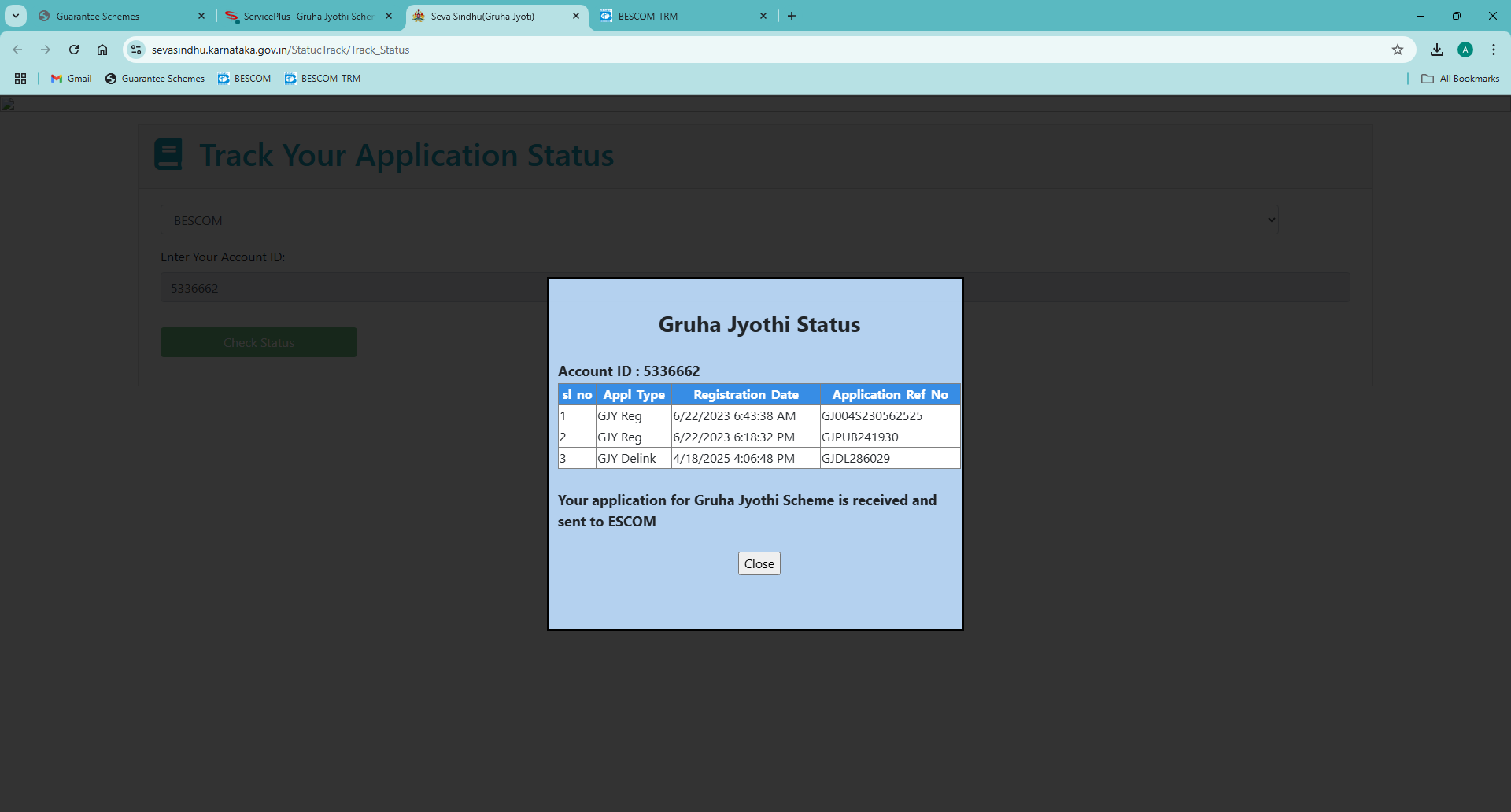Switch to the BESCOM-TRM tab
Screen dimensions: 1511x812
677,16
